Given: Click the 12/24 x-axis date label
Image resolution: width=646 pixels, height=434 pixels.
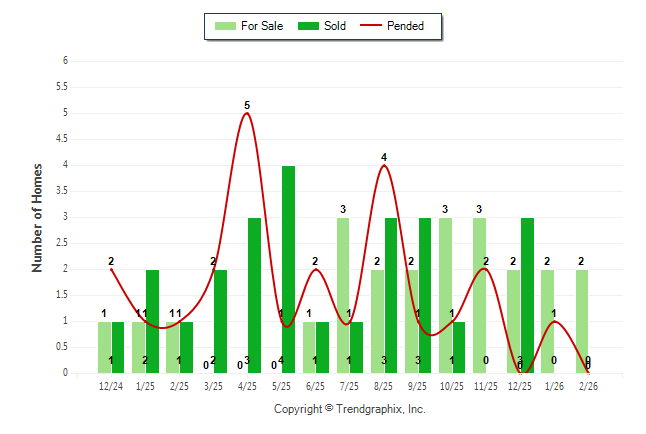Looking at the screenshot, I should coord(111,385).
